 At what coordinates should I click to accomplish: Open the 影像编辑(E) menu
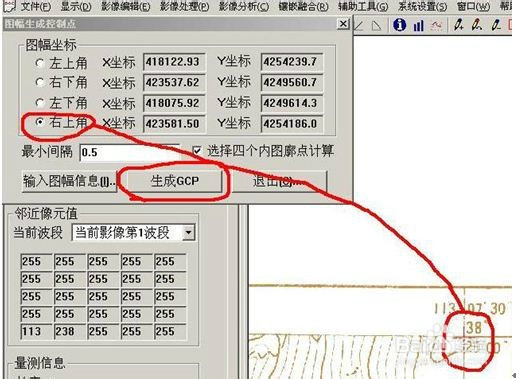pos(126,6)
